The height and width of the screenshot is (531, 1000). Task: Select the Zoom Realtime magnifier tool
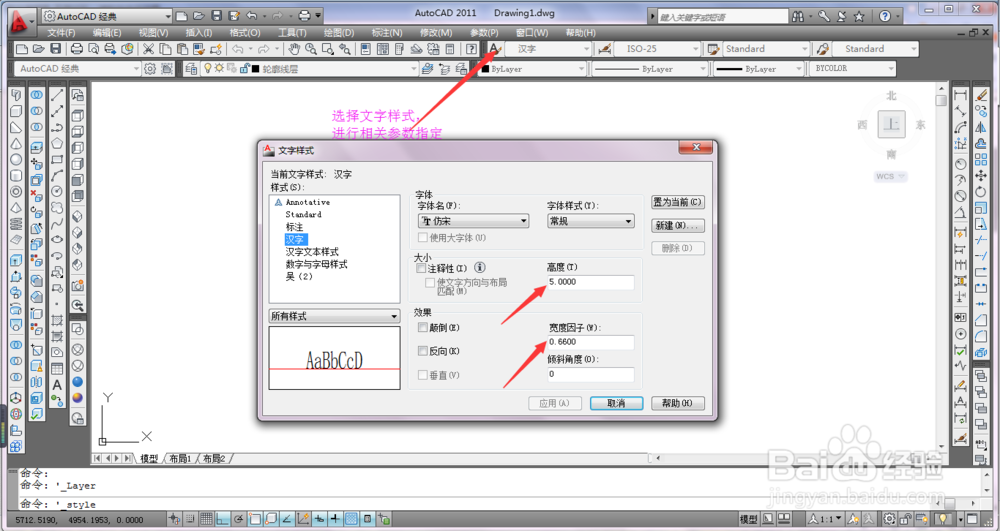point(311,48)
